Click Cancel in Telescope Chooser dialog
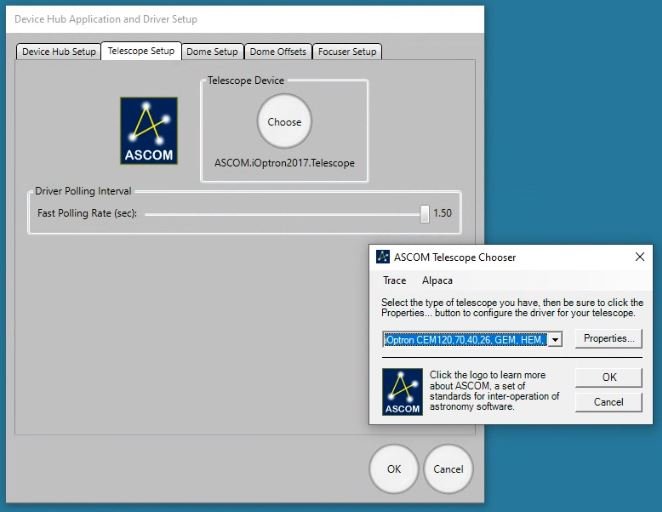This screenshot has height=512, width=662. (608, 402)
